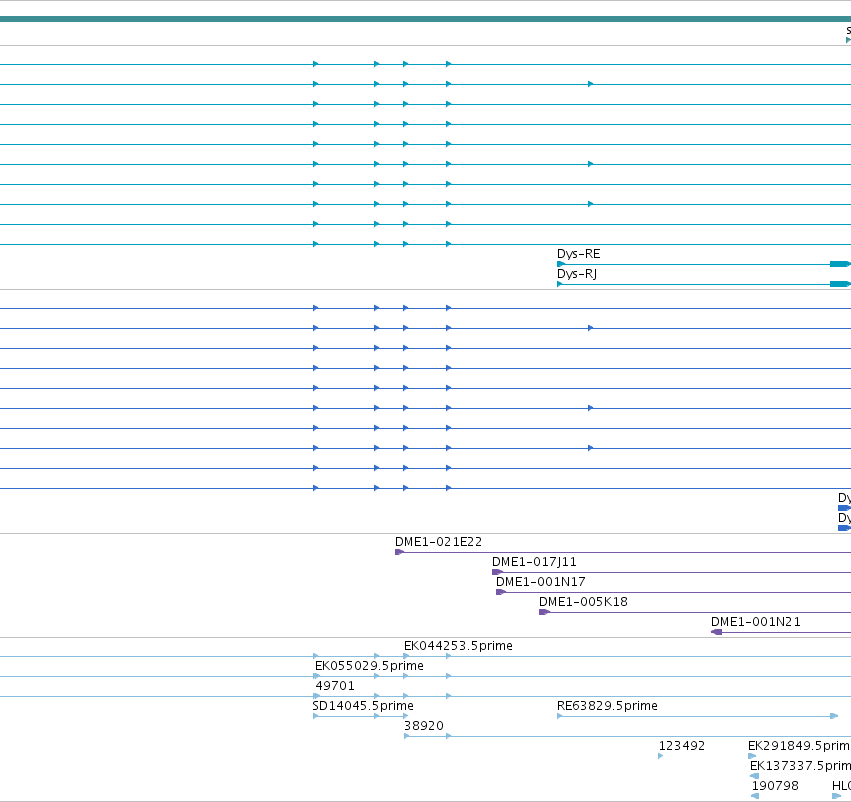Image resolution: width=851 pixels, height=802 pixels.
Task: Click the 123492 feature label
Action: [x=682, y=746]
